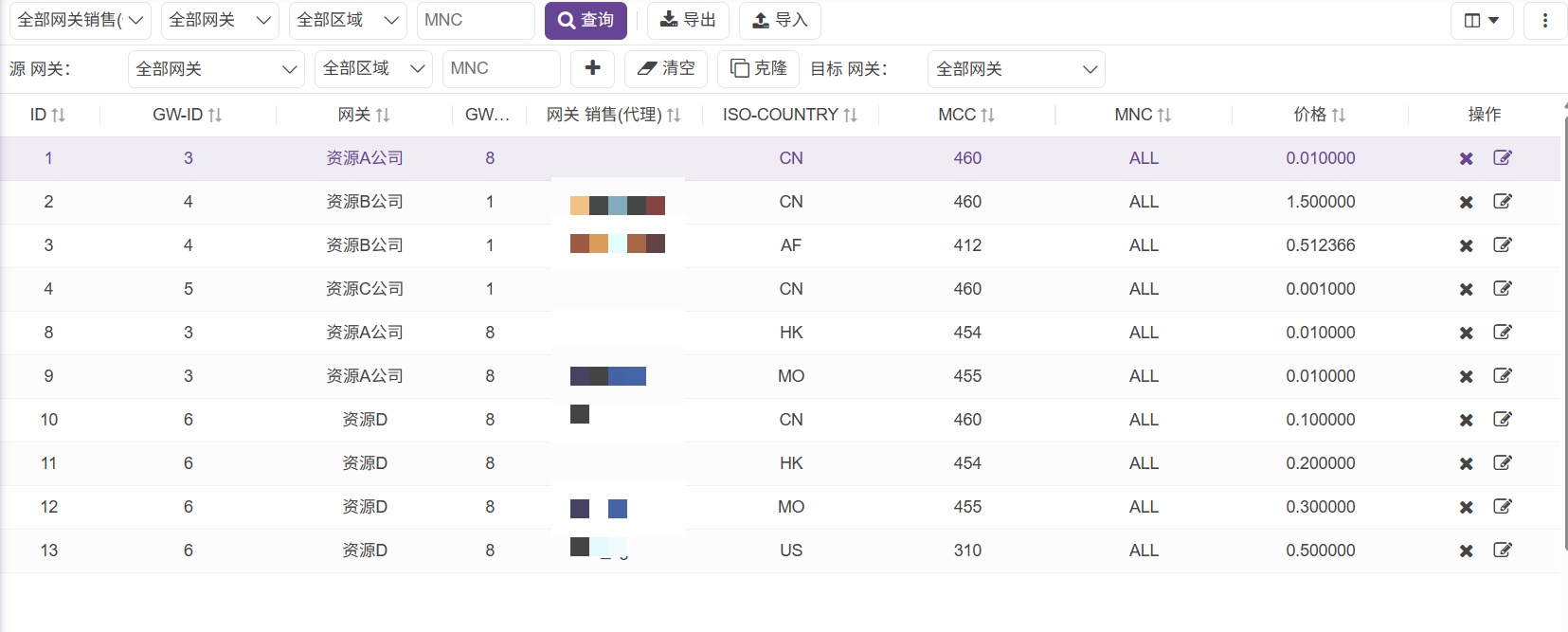Sort table by 价格 column
The image size is (1568, 632).
tap(1320, 115)
